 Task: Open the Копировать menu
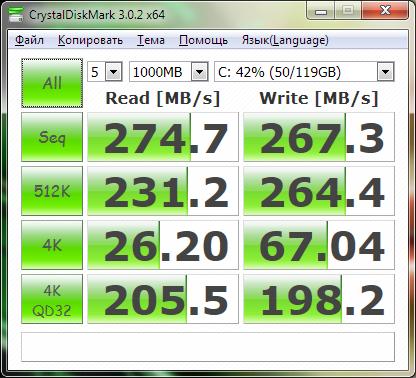(x=90, y=40)
